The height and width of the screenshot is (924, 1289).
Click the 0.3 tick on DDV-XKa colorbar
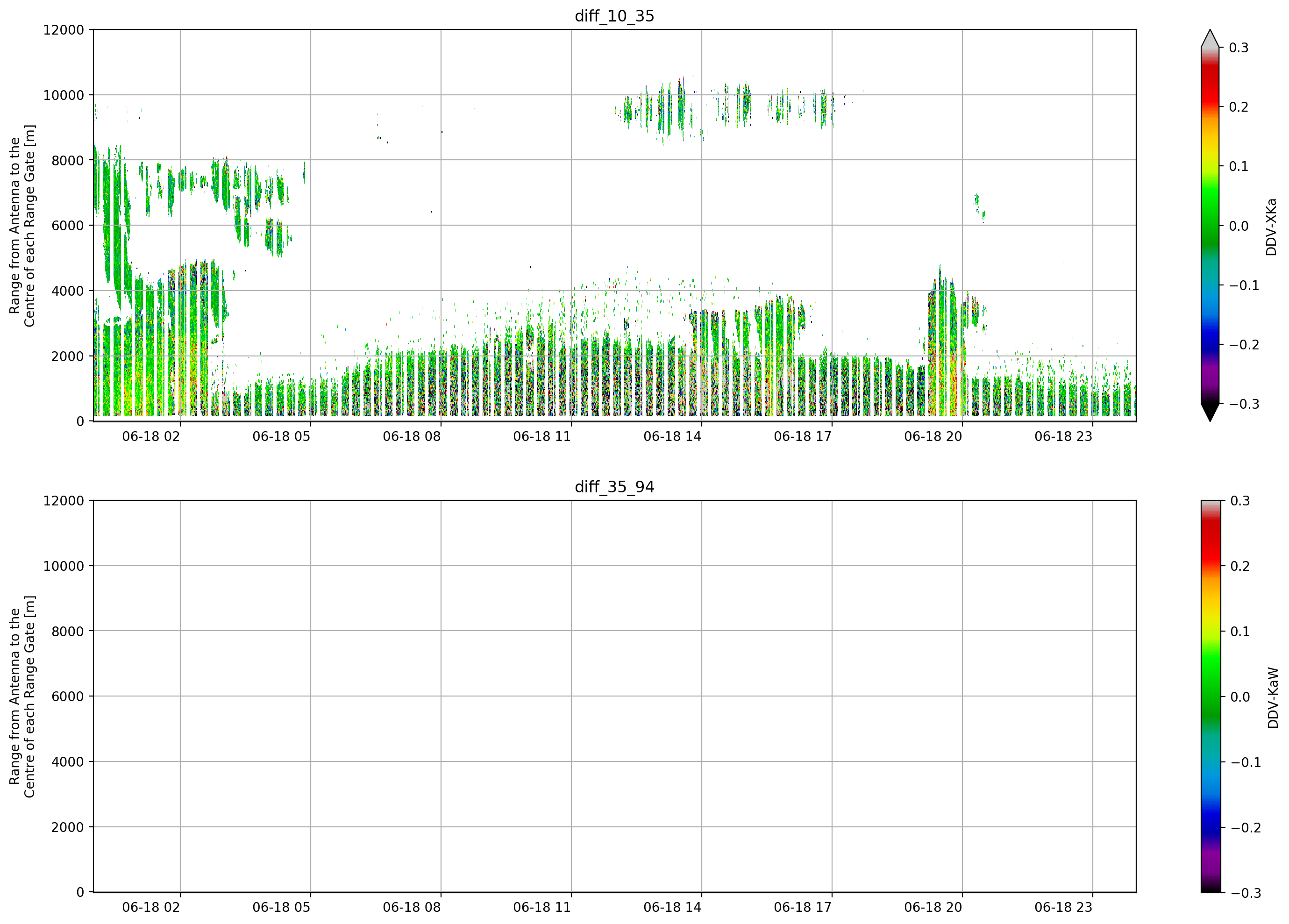pos(1239,48)
